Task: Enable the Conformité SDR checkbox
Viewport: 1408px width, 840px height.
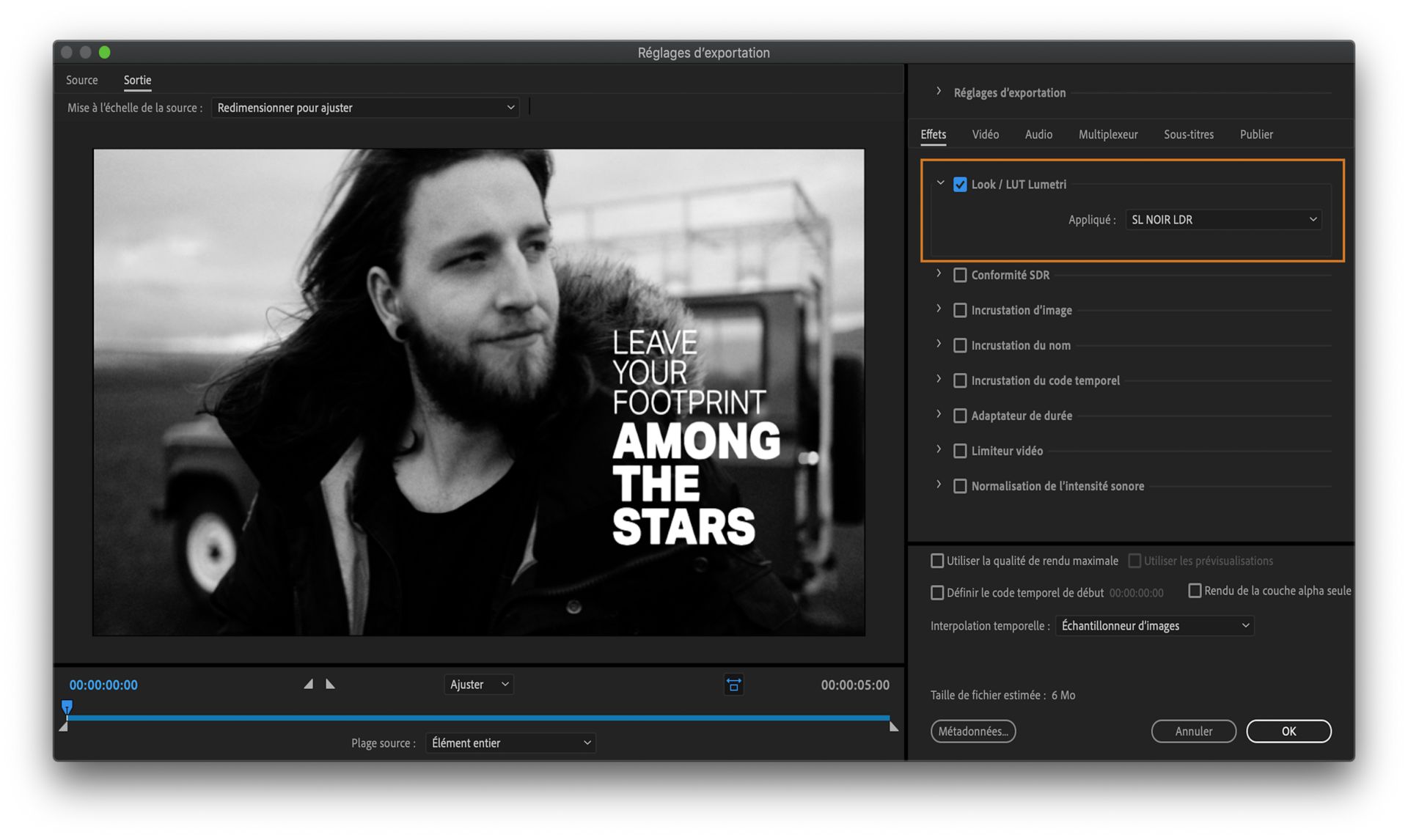Action: coord(960,275)
